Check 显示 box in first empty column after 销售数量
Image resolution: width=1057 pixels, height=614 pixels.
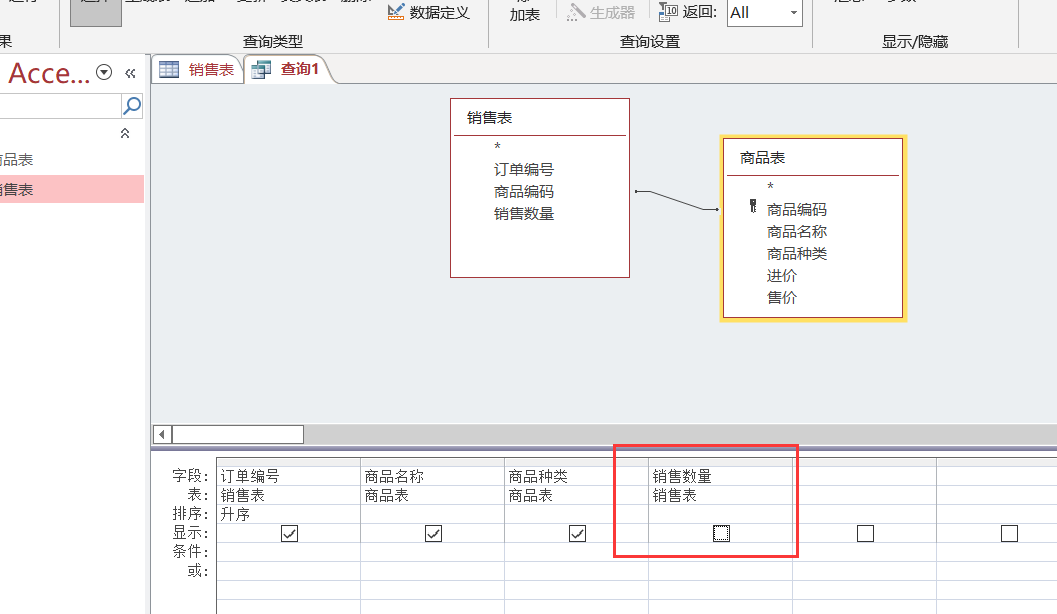866,534
